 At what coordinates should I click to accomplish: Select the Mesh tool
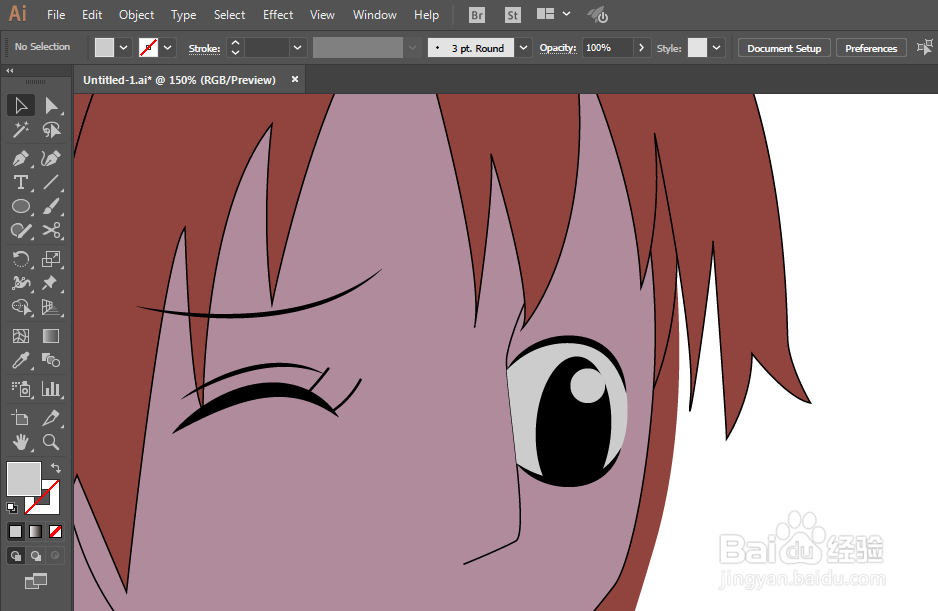click(x=21, y=336)
